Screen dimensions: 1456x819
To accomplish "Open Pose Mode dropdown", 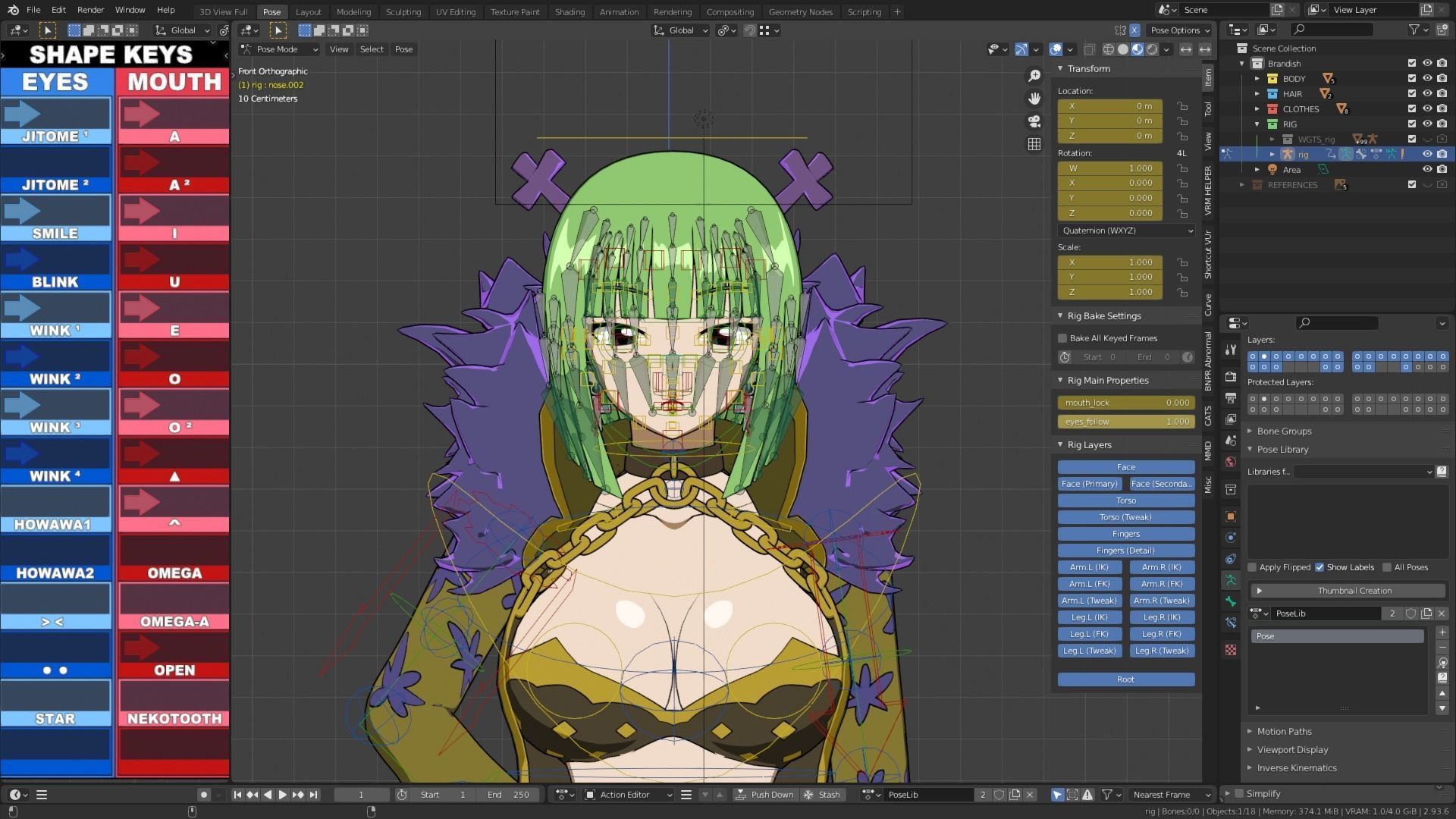I will [x=279, y=49].
